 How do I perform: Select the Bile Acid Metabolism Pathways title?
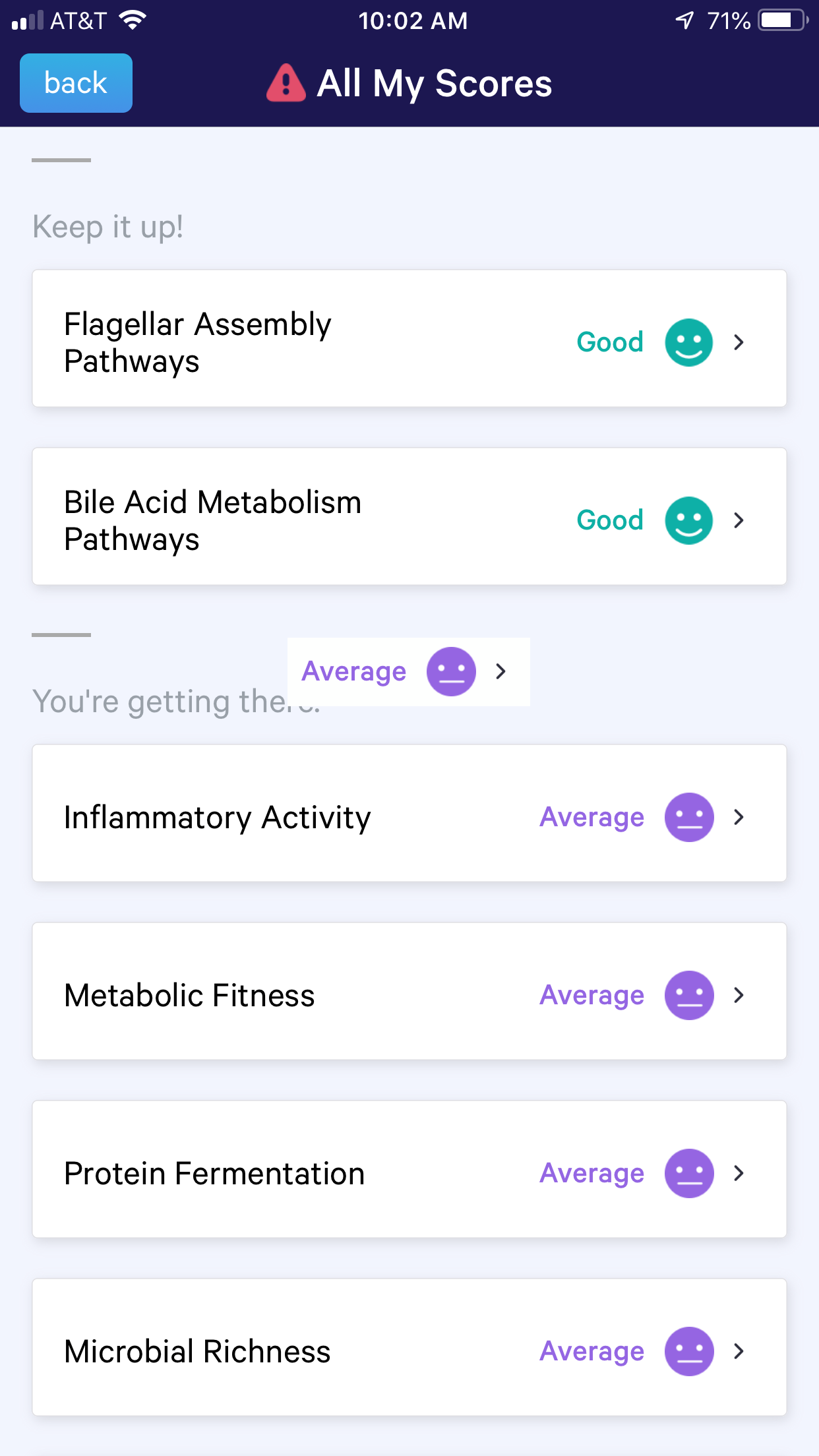coord(212,520)
